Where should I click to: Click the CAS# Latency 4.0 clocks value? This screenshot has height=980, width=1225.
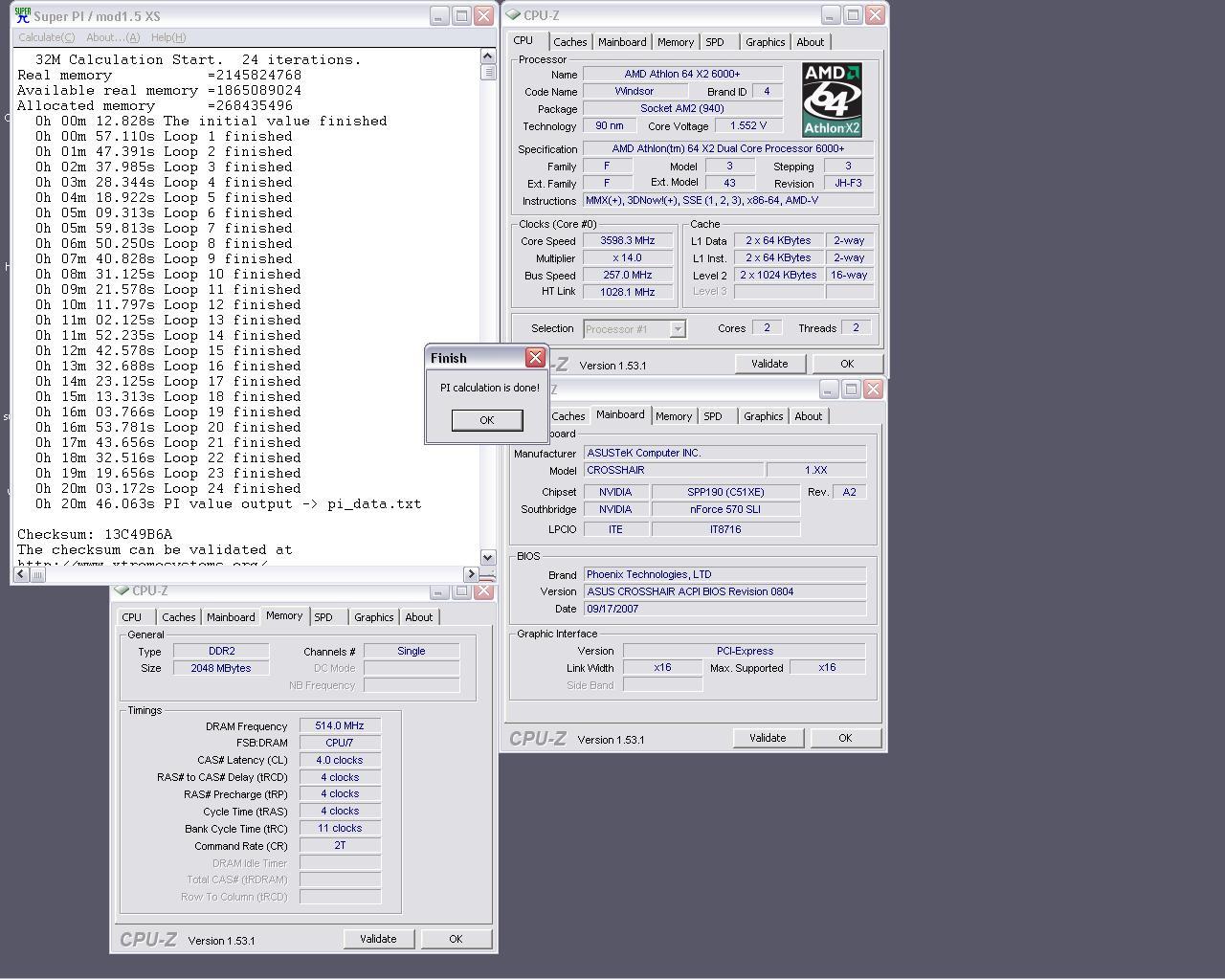[x=340, y=760]
